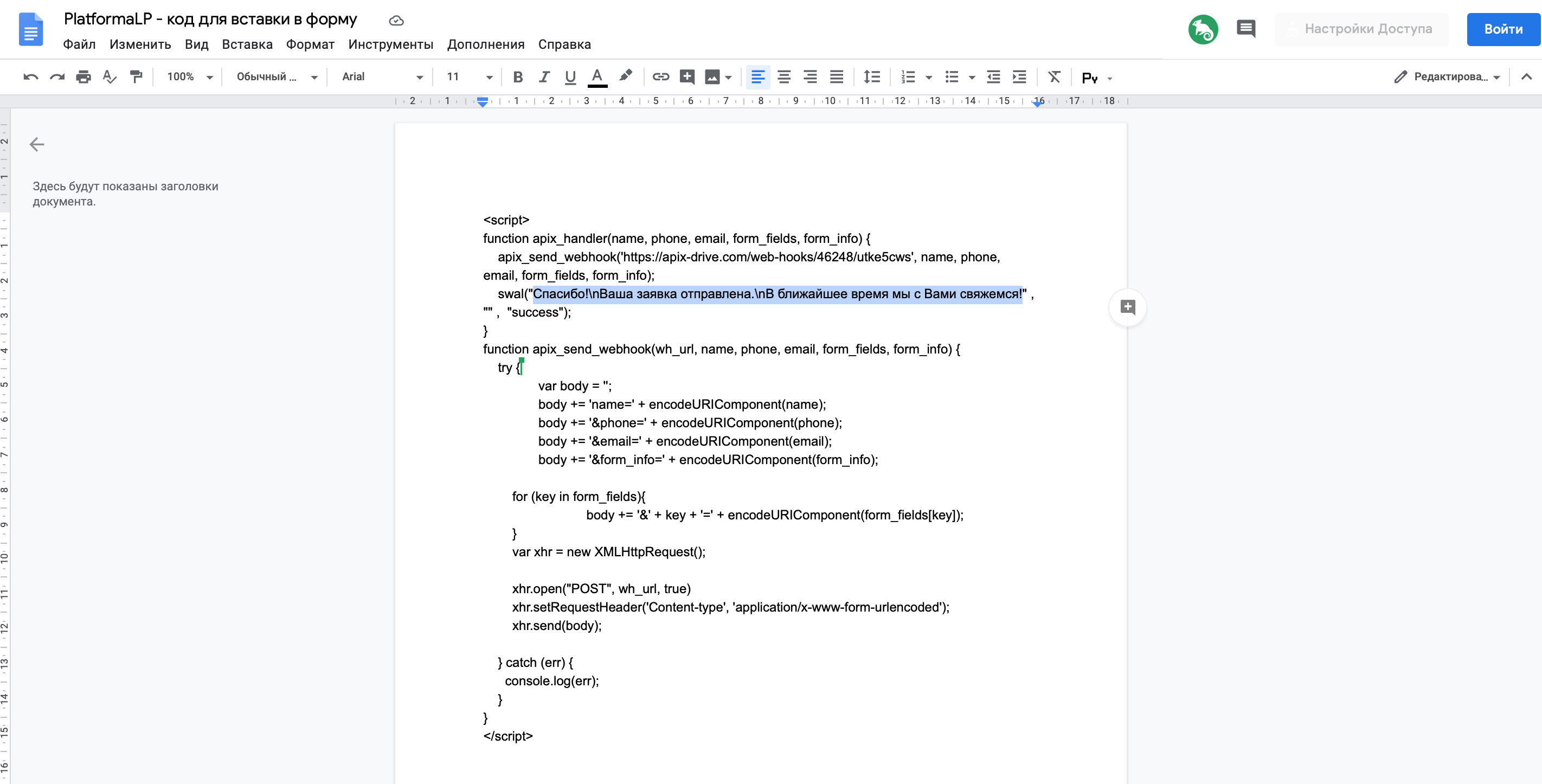Screen dimensions: 1542x784
Task: Apply bulleted list
Action: 951,76
